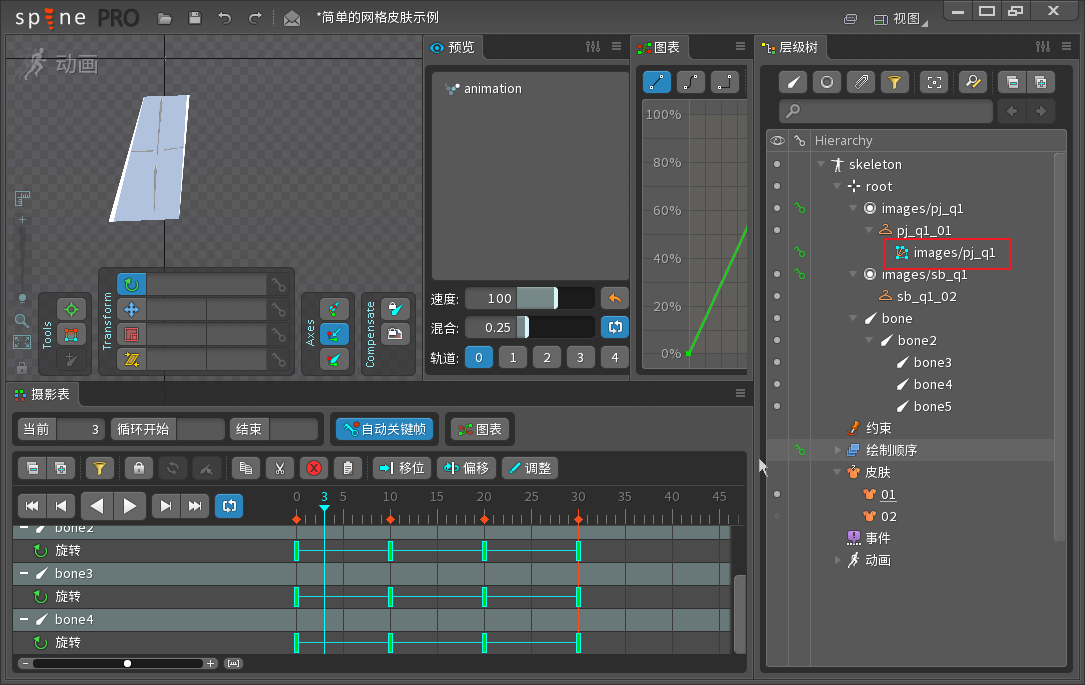Open a project with the folder icon
The image size is (1085, 685).
tap(165, 18)
